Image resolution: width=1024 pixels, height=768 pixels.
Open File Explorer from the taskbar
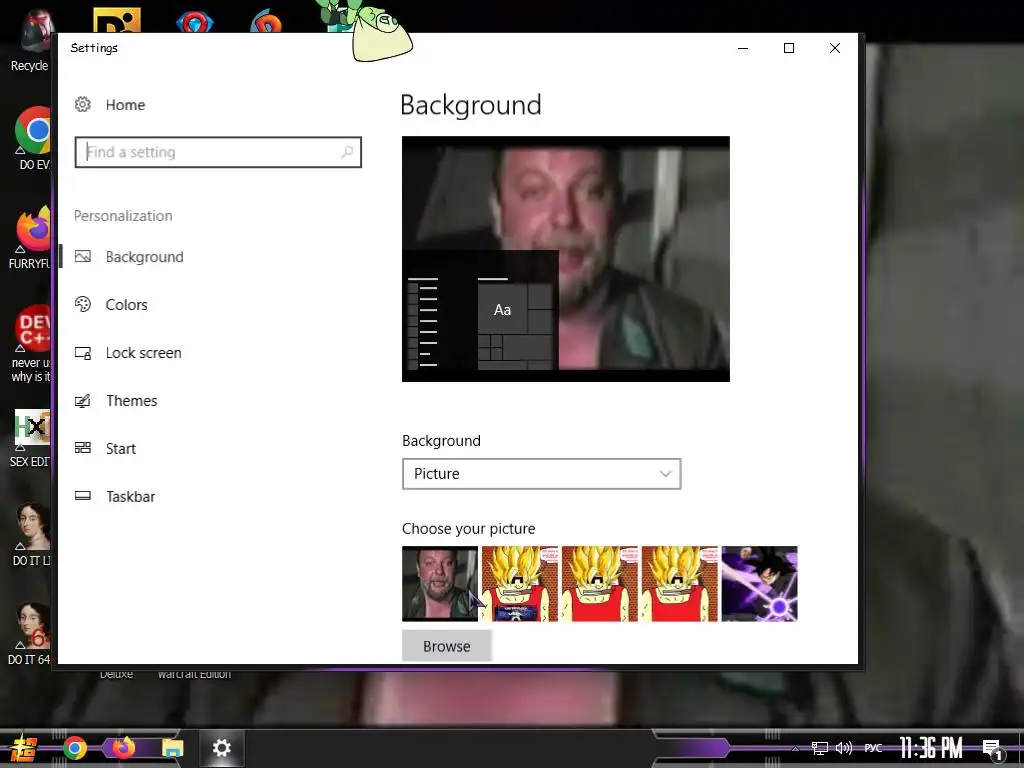[172, 748]
